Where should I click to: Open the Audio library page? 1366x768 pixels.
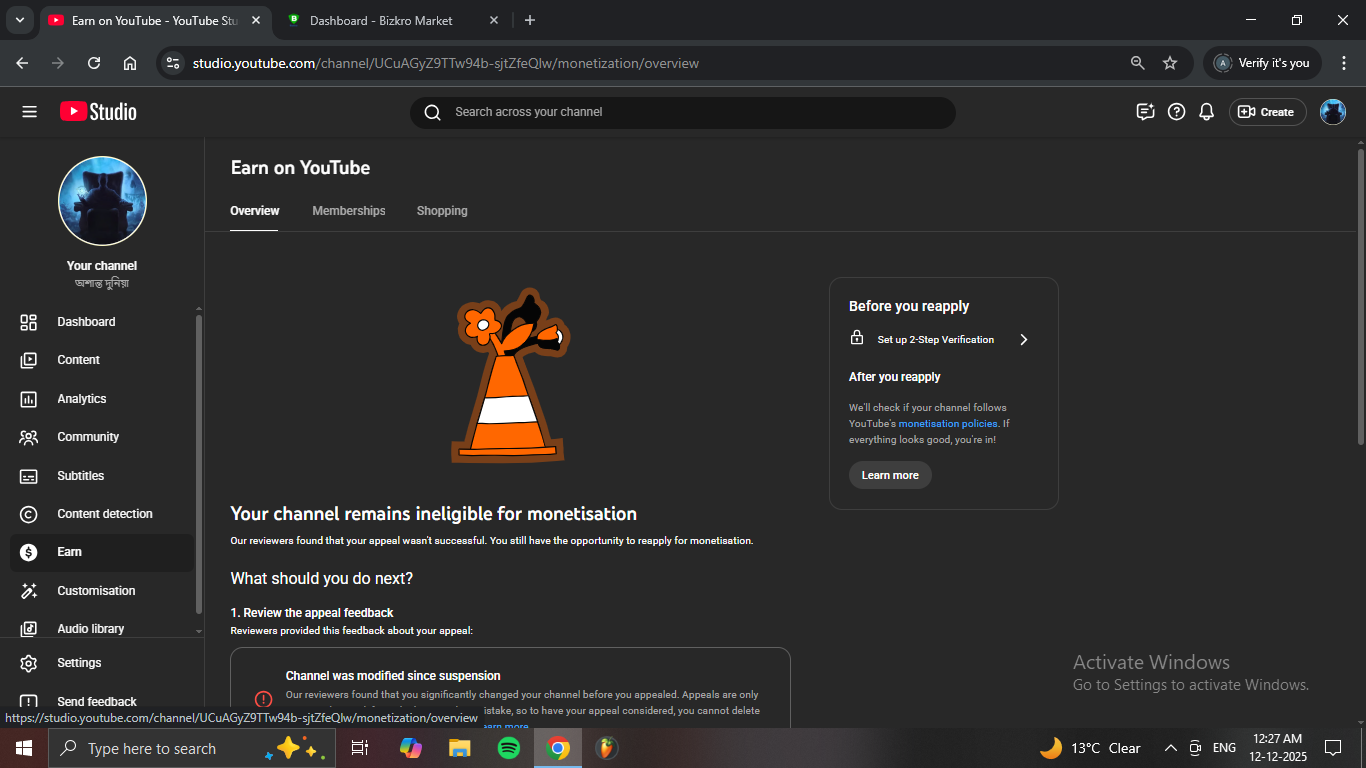(x=90, y=629)
